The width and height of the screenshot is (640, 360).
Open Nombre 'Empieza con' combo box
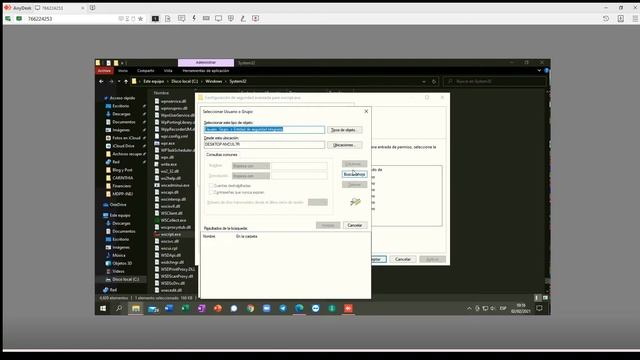click(251, 166)
